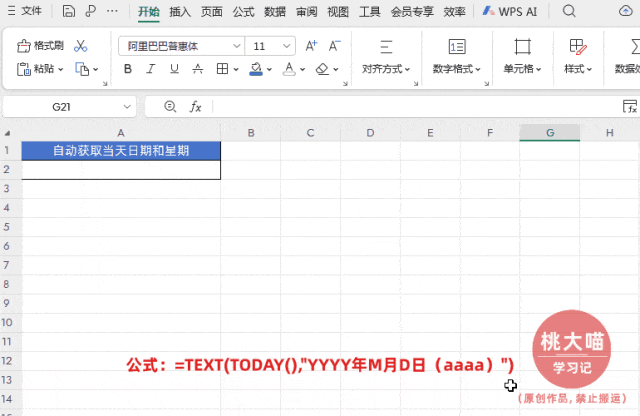Switch to the 视图 tab

338,11
